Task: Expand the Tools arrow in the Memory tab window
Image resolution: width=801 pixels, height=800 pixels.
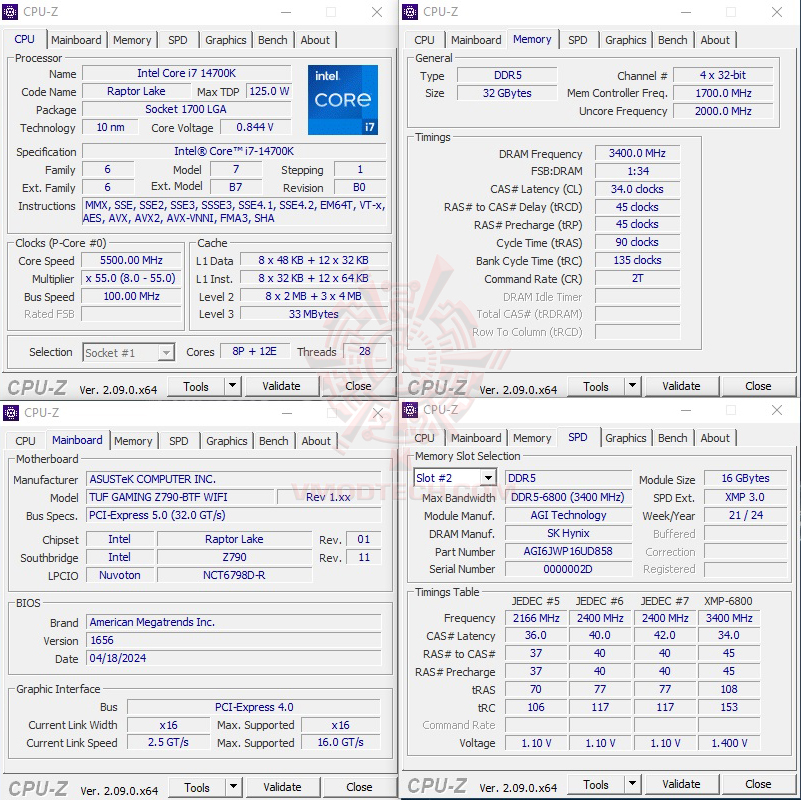Action: (632, 386)
